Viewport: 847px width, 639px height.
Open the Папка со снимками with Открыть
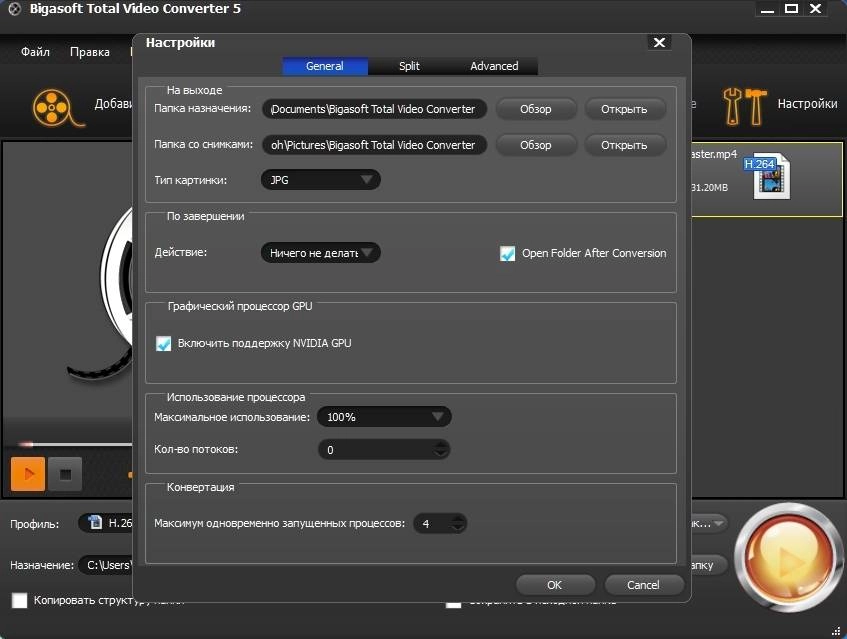click(x=624, y=145)
